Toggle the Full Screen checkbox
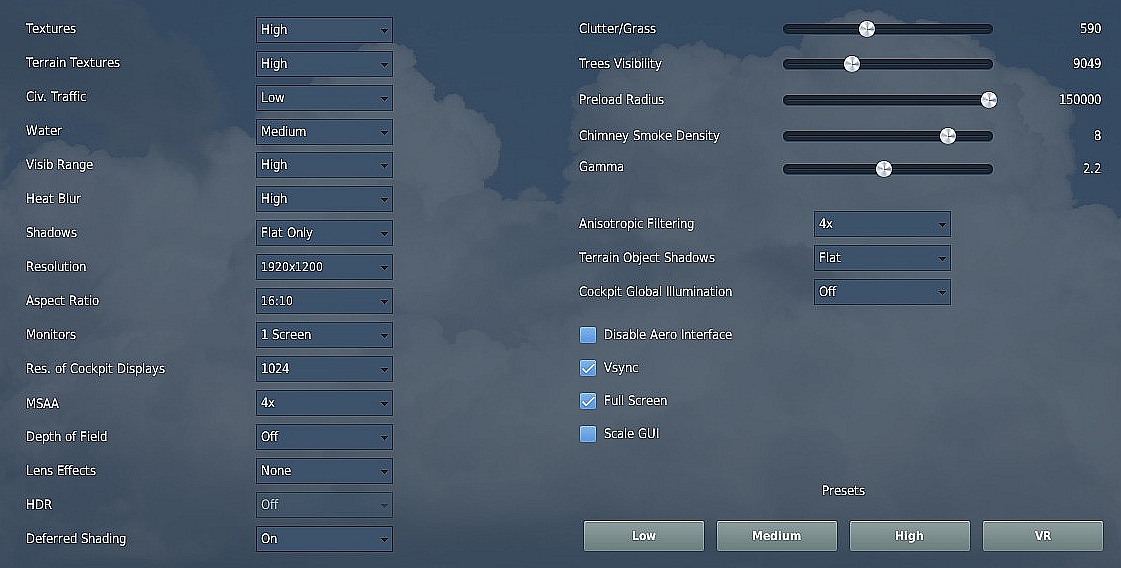The height and width of the screenshot is (568, 1121). (588, 401)
